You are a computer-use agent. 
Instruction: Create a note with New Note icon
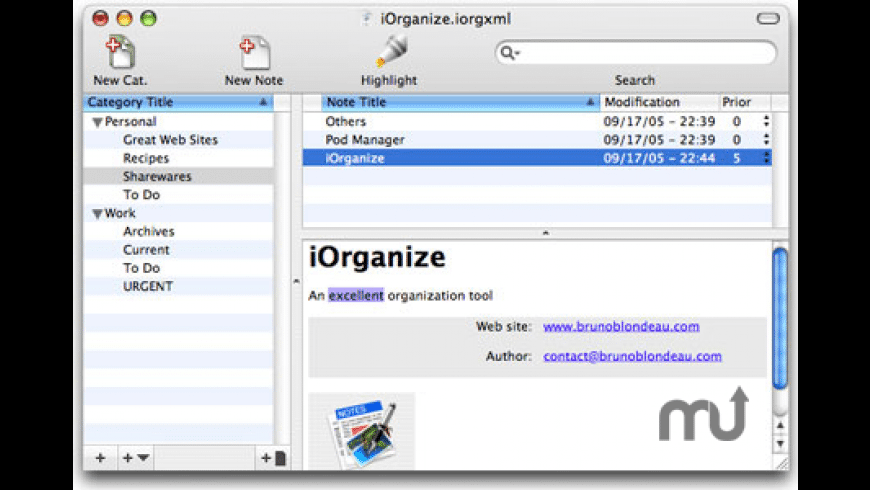click(254, 52)
